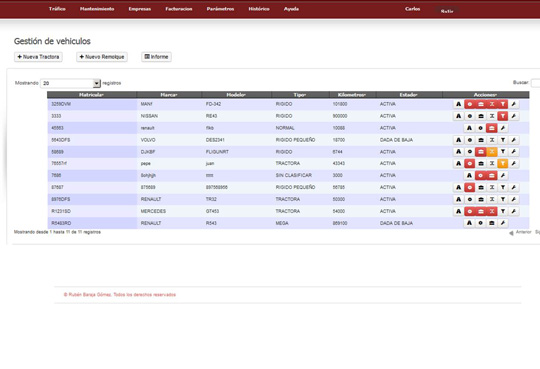
Task: Click the red circle icon in row 87687
Action: (470, 187)
